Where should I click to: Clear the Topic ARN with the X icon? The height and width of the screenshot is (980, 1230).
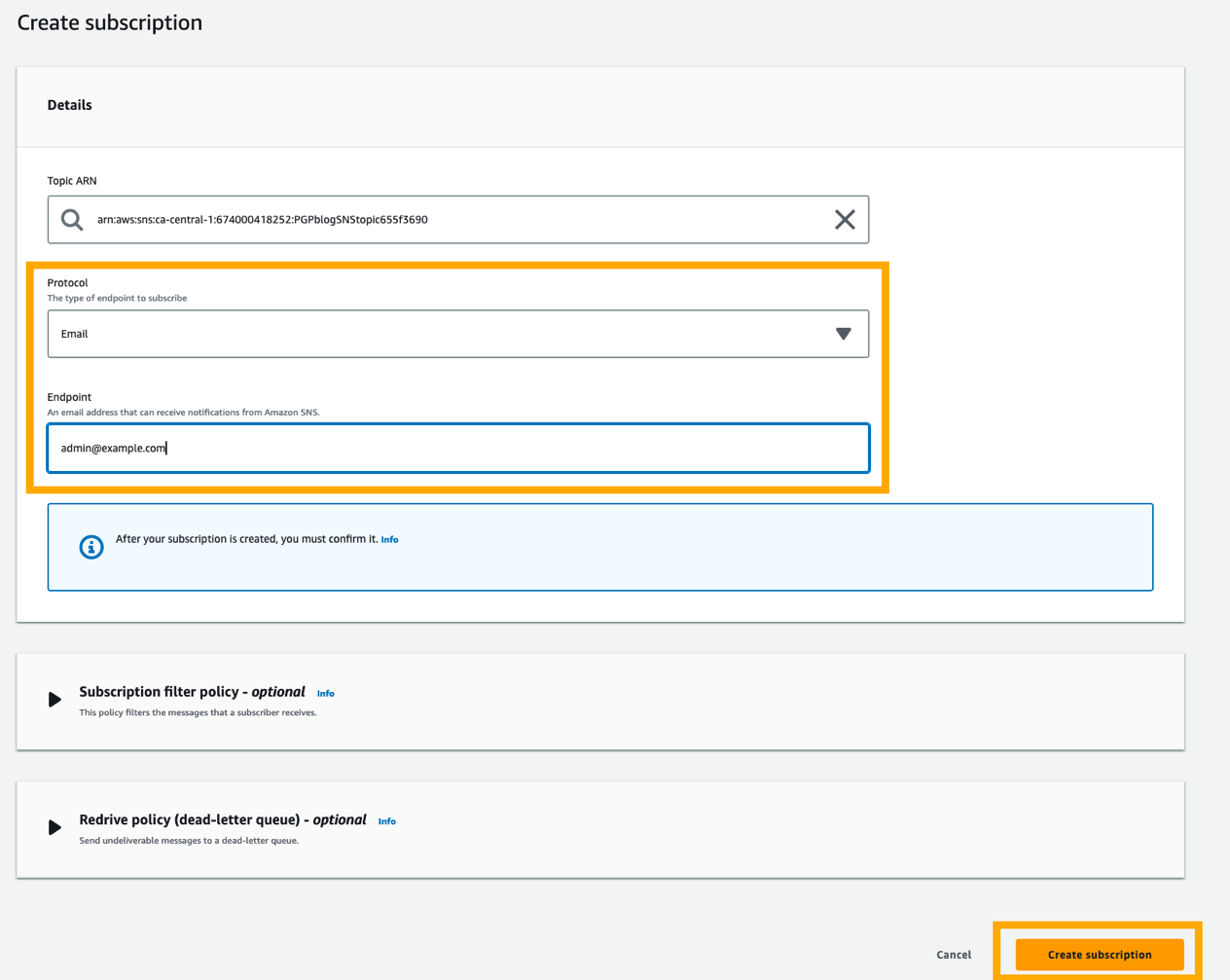point(845,219)
